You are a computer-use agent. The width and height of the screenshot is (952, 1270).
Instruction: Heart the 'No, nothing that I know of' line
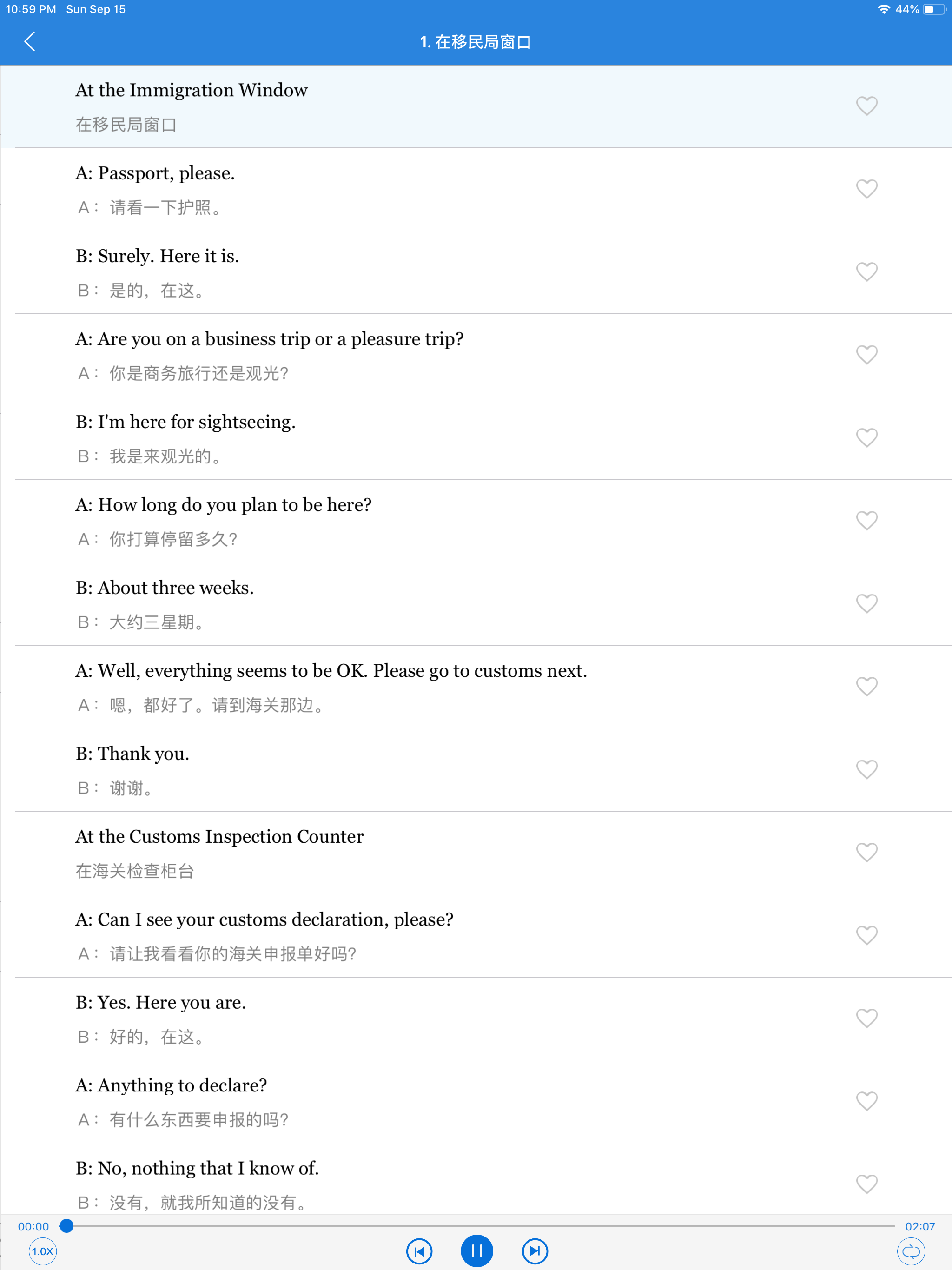pos(866,1184)
